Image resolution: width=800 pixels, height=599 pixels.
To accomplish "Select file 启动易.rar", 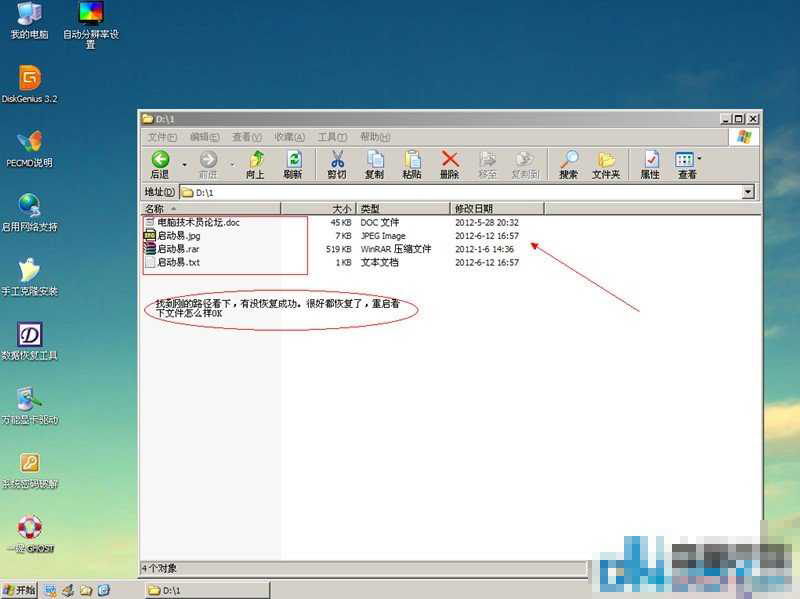I will click(178, 249).
